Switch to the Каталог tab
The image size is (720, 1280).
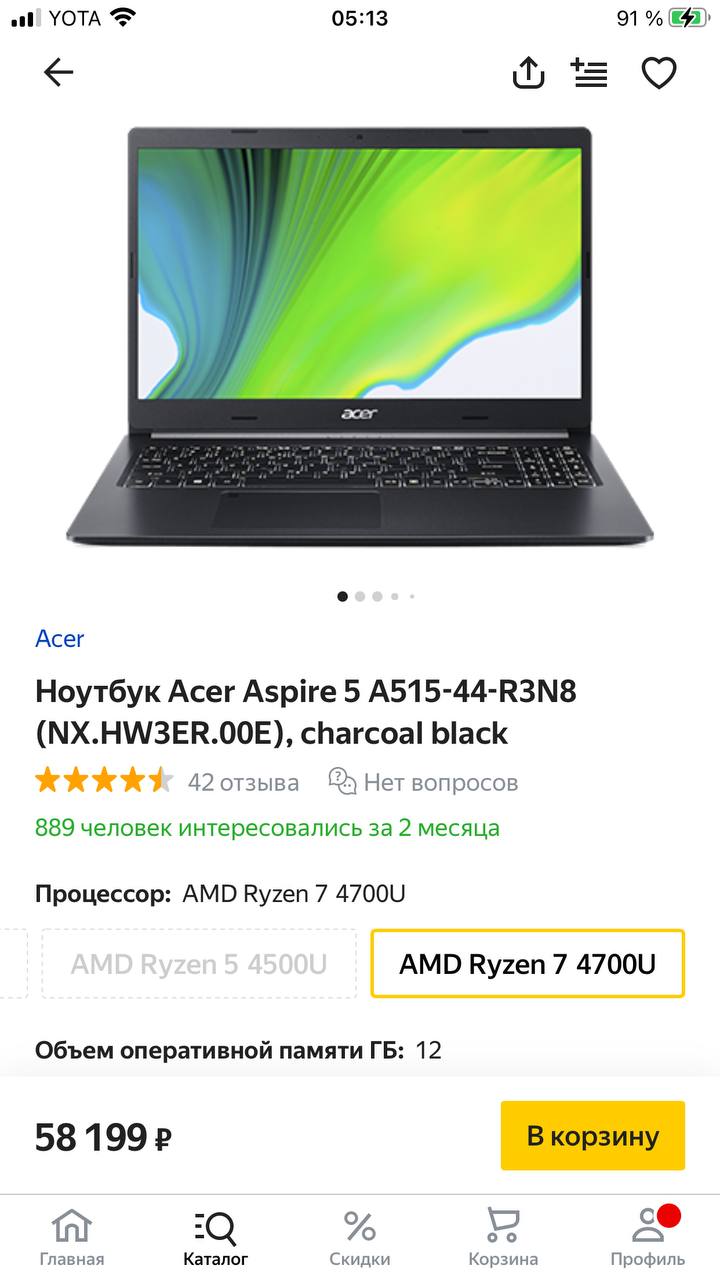point(216,1237)
